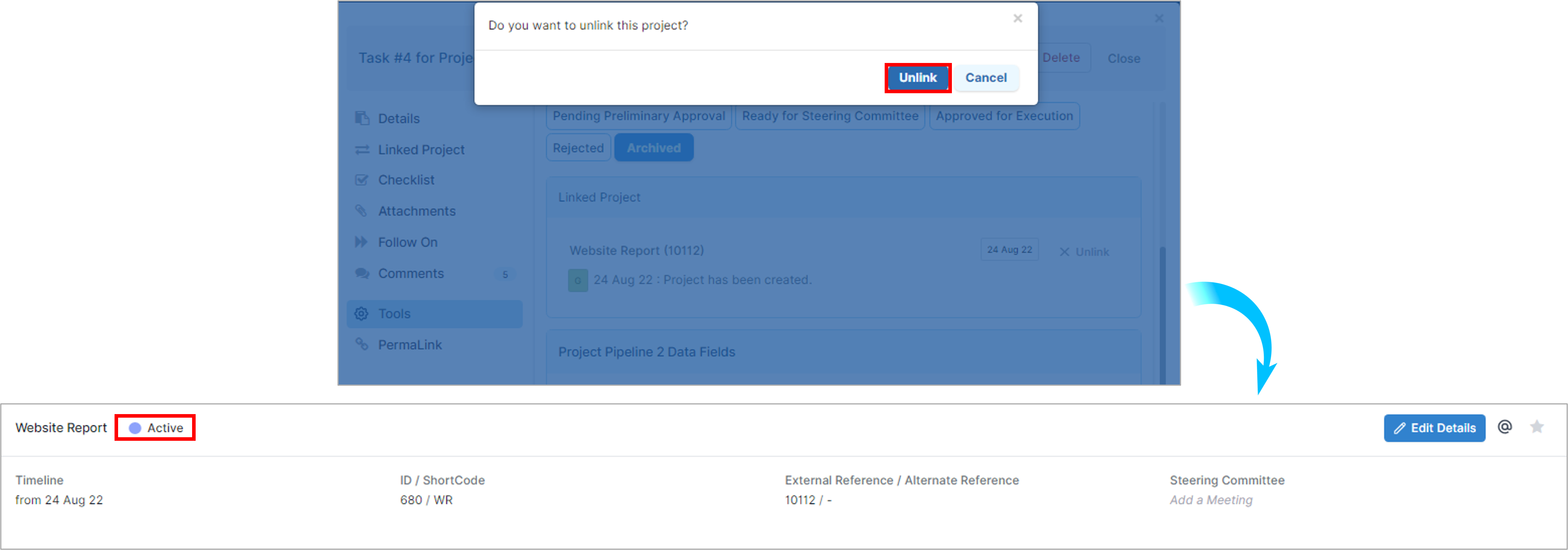Click Add a Meeting under Steering Committee

coord(1211,499)
